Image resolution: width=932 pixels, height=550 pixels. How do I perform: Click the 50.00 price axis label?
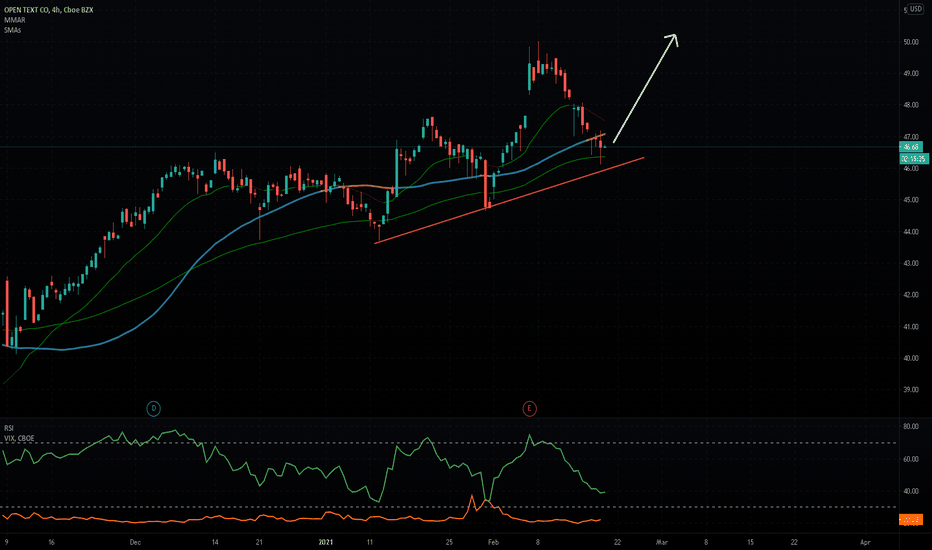(911, 42)
